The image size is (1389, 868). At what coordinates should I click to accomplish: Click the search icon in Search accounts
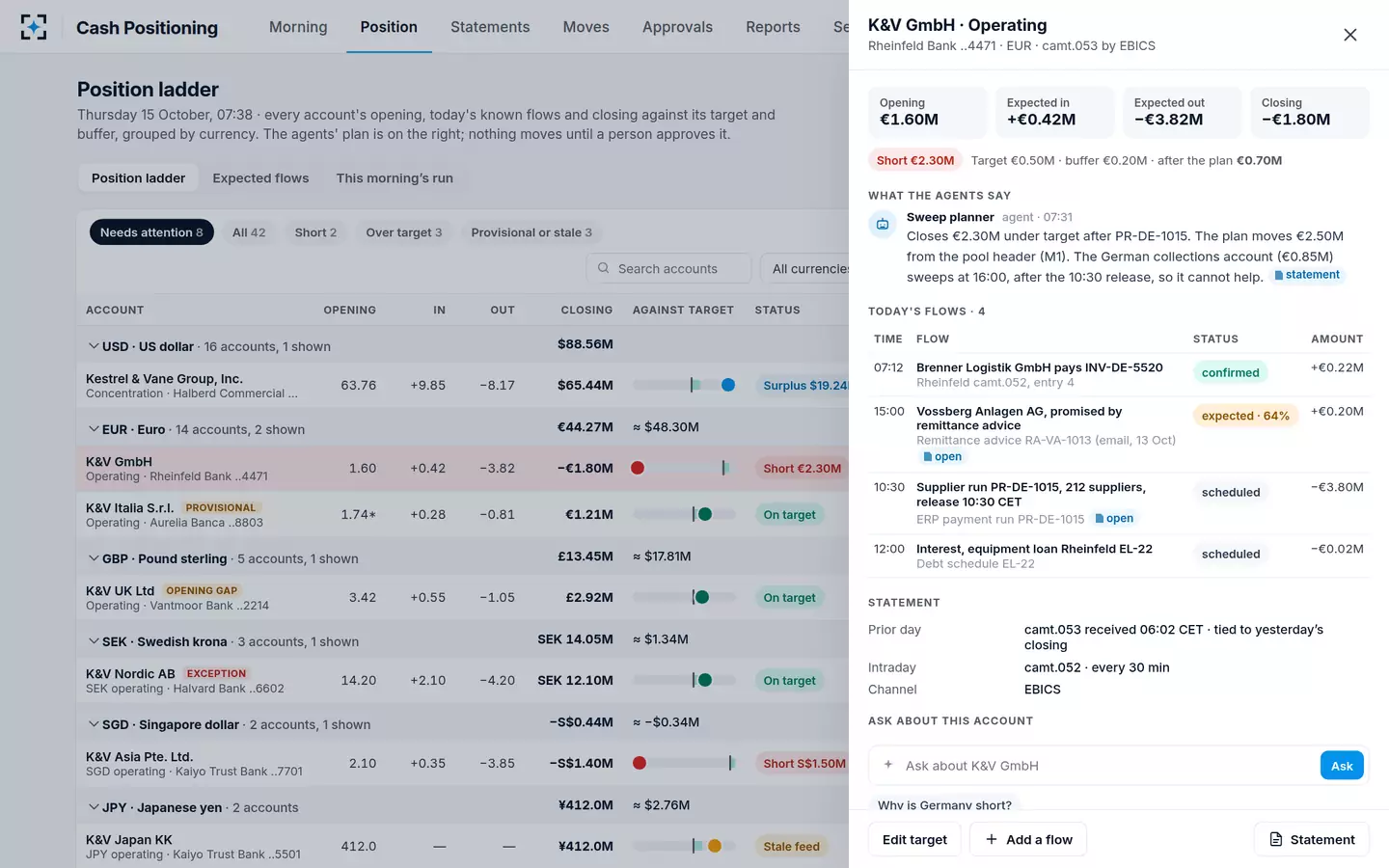coord(603,268)
